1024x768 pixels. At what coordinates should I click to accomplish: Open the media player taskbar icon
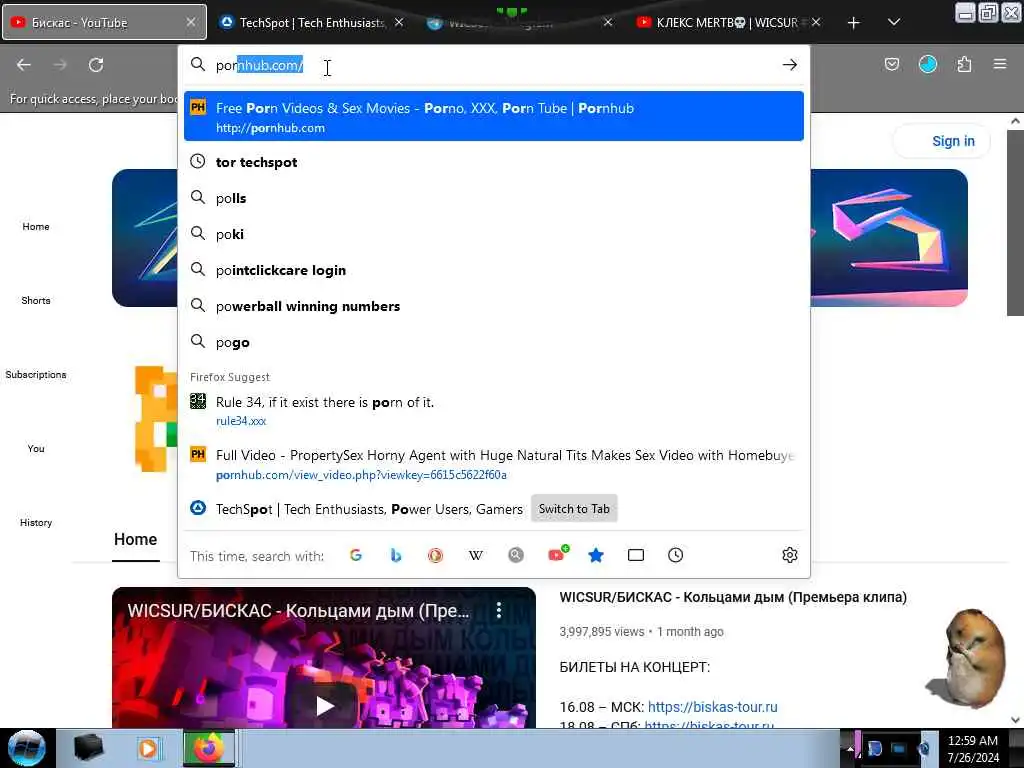(x=148, y=748)
